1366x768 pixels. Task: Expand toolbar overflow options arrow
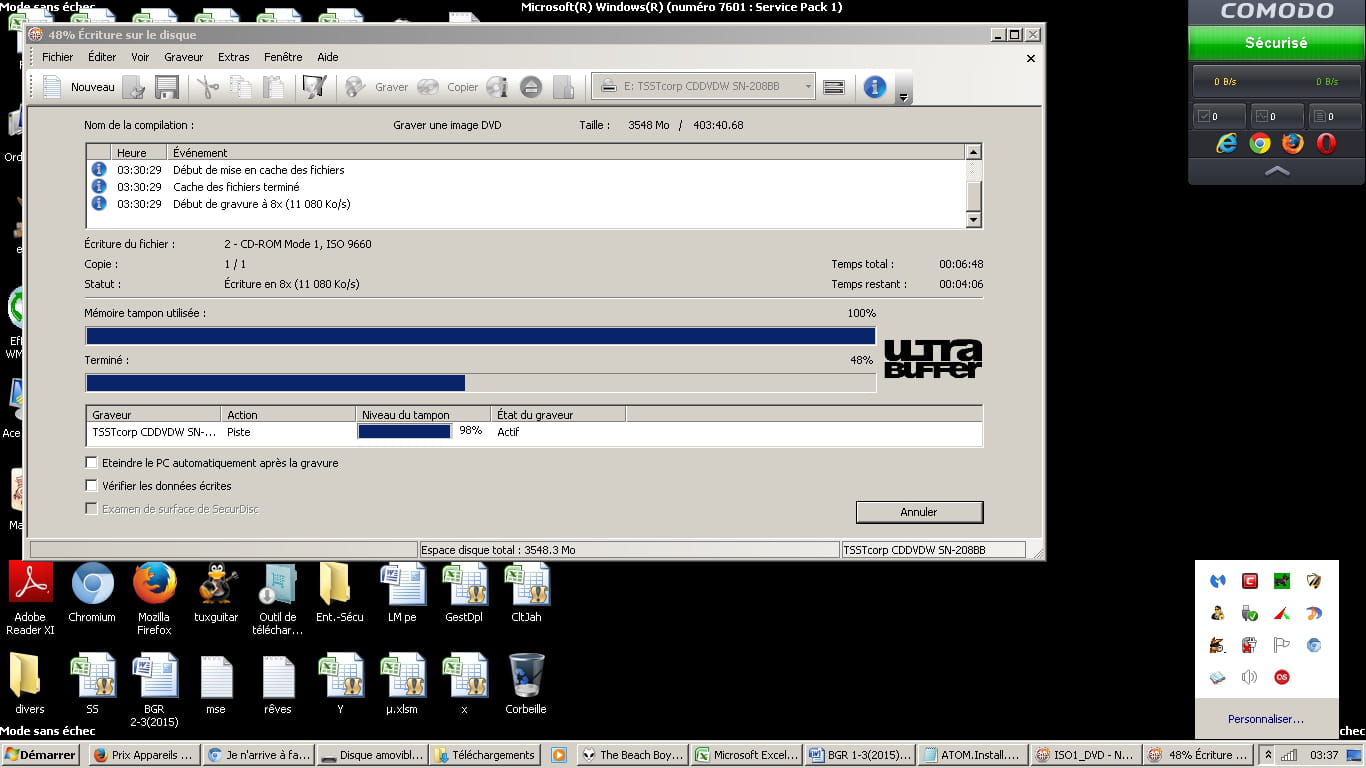click(903, 97)
